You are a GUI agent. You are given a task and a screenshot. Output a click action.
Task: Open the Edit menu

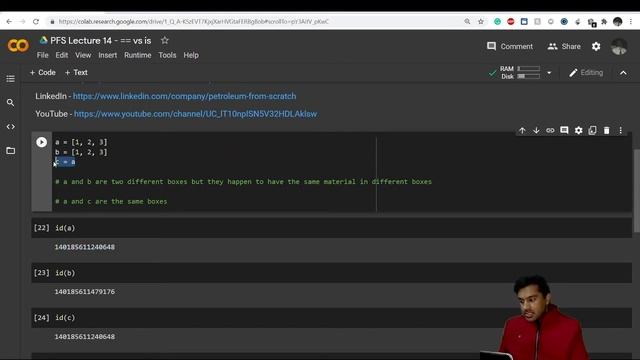62,55
